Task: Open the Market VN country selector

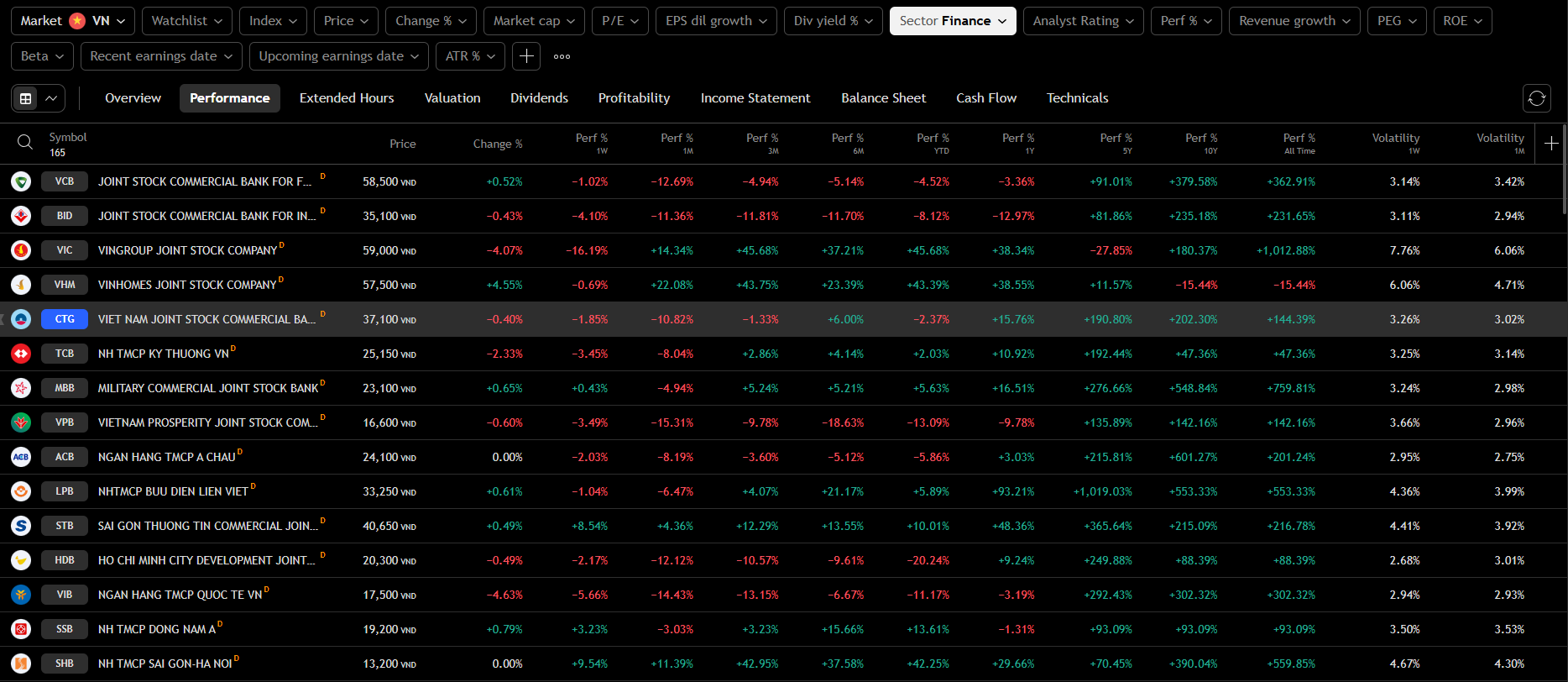Action: point(72,21)
